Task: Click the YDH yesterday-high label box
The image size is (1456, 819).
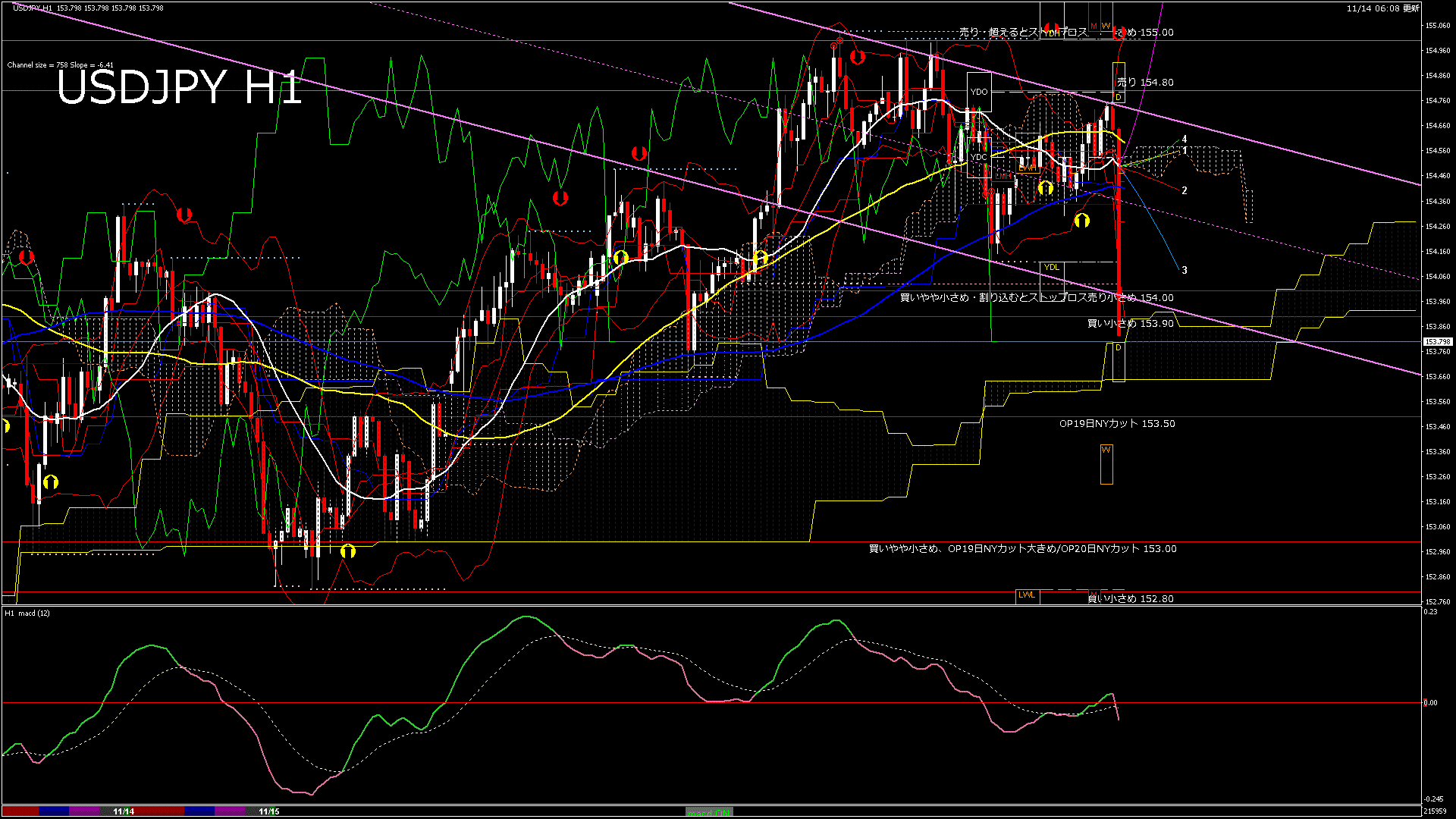Action: [1050, 33]
